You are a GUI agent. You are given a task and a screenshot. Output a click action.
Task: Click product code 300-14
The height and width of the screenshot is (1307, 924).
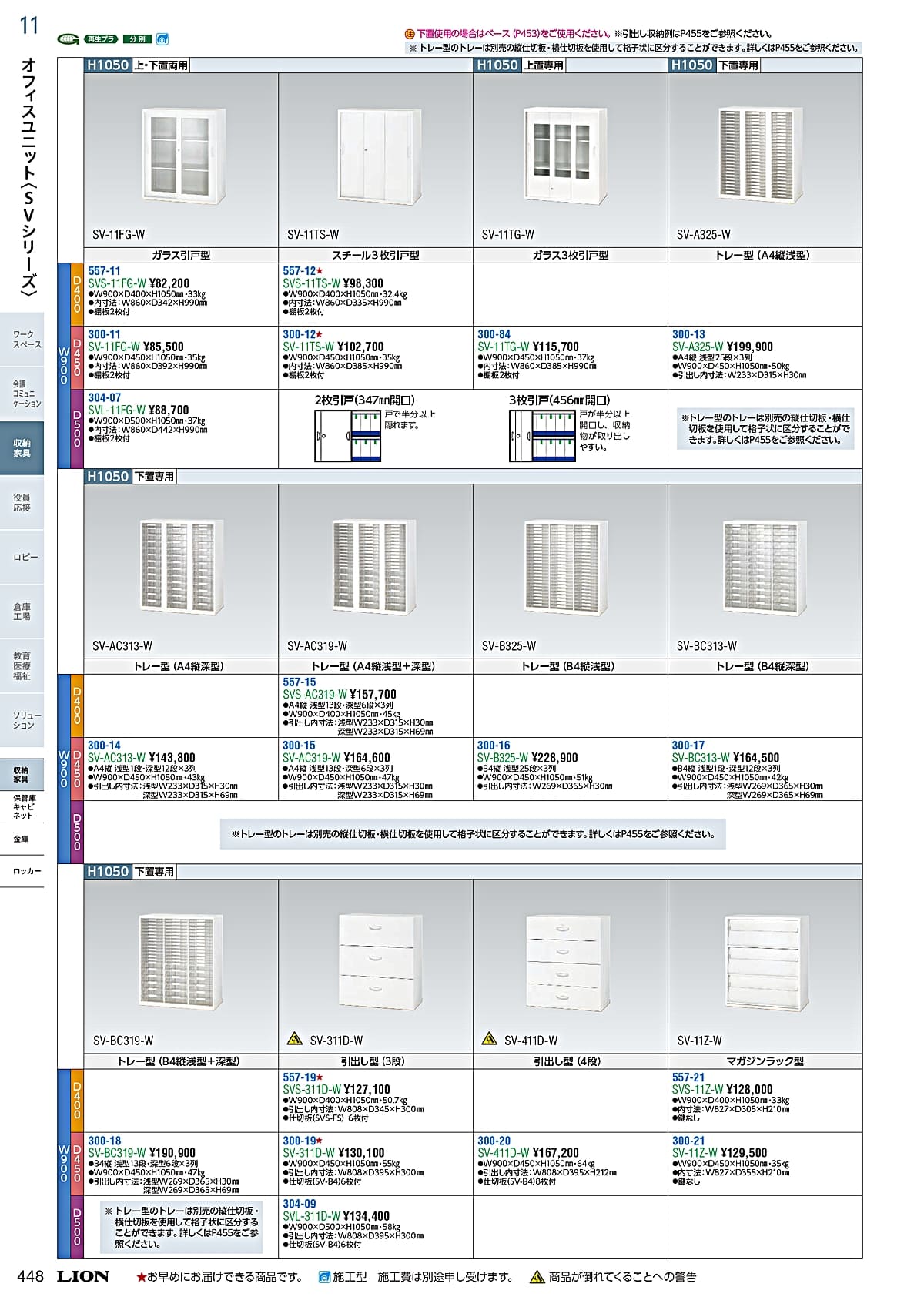click(x=104, y=746)
